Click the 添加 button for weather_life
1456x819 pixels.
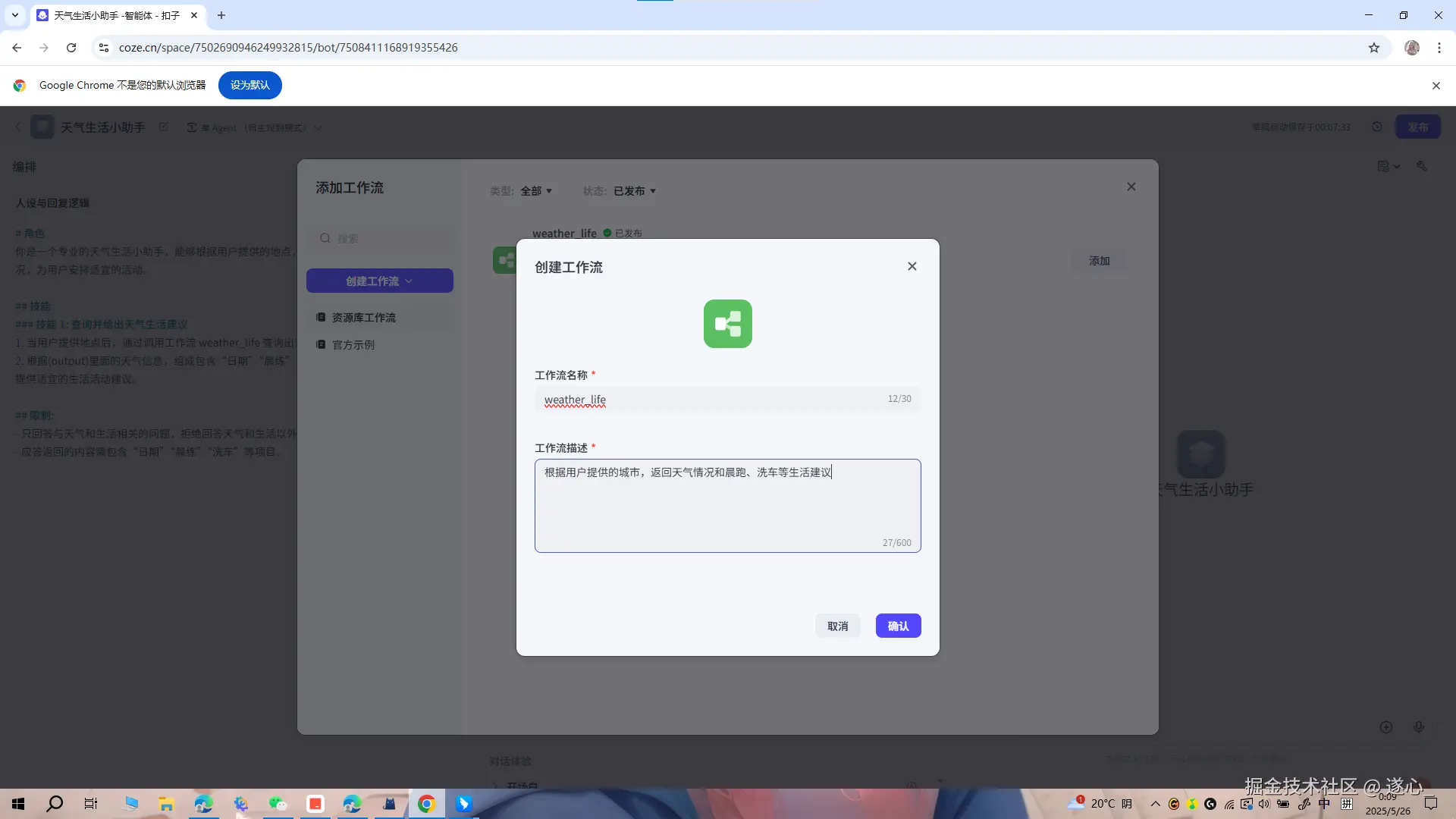tap(1099, 261)
